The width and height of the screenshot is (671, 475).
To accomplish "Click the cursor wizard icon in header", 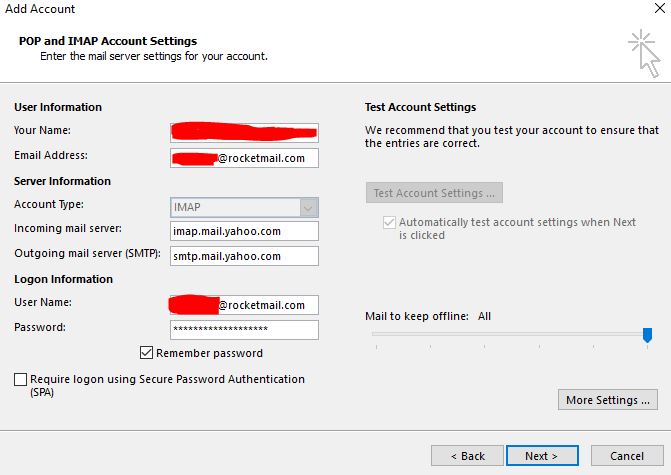I will (644, 54).
